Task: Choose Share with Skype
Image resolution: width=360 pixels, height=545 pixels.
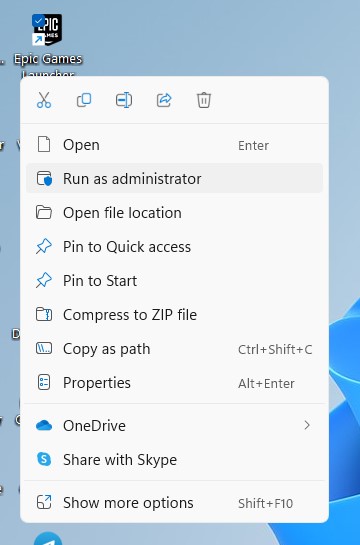Action: click(x=174, y=459)
